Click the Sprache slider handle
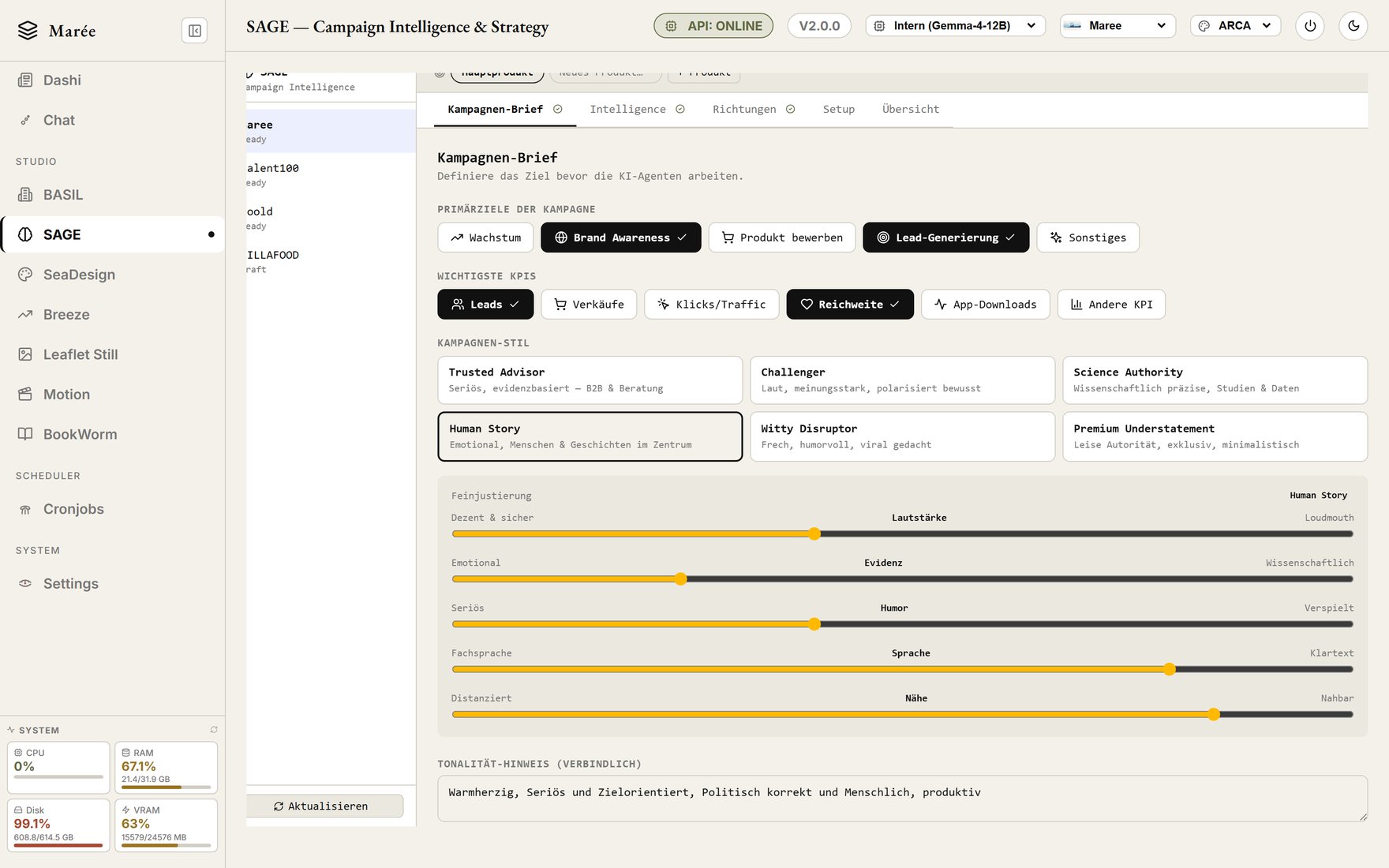Viewport: 1389px width, 868px height. coord(1170,669)
